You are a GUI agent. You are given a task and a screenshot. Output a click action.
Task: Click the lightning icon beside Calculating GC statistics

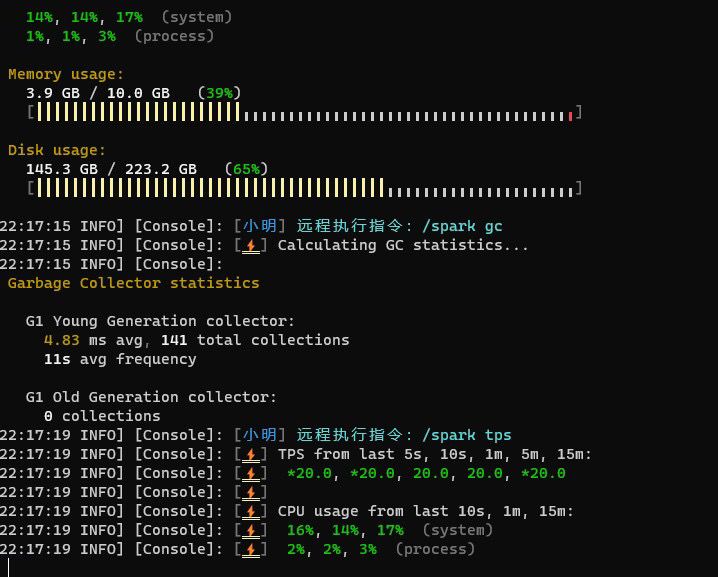point(251,245)
